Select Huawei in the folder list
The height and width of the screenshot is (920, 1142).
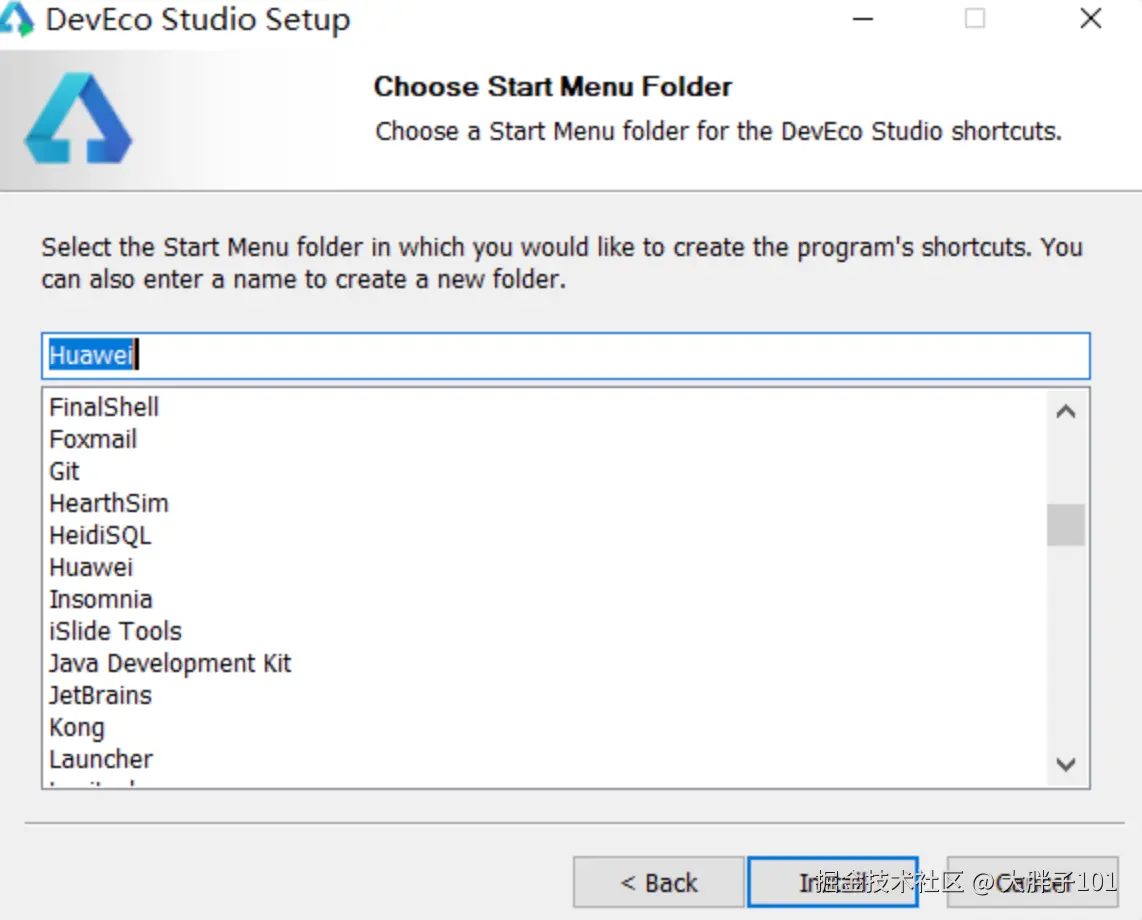[x=91, y=567]
